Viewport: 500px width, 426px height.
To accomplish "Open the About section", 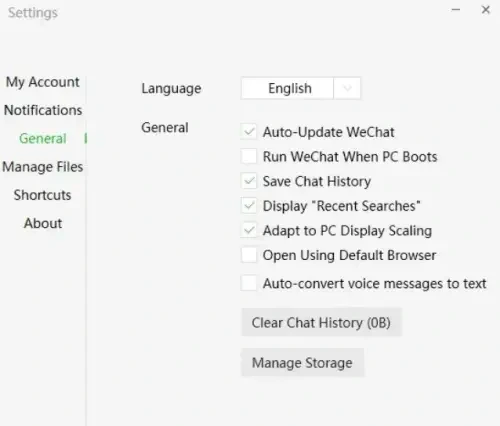I will (43, 223).
